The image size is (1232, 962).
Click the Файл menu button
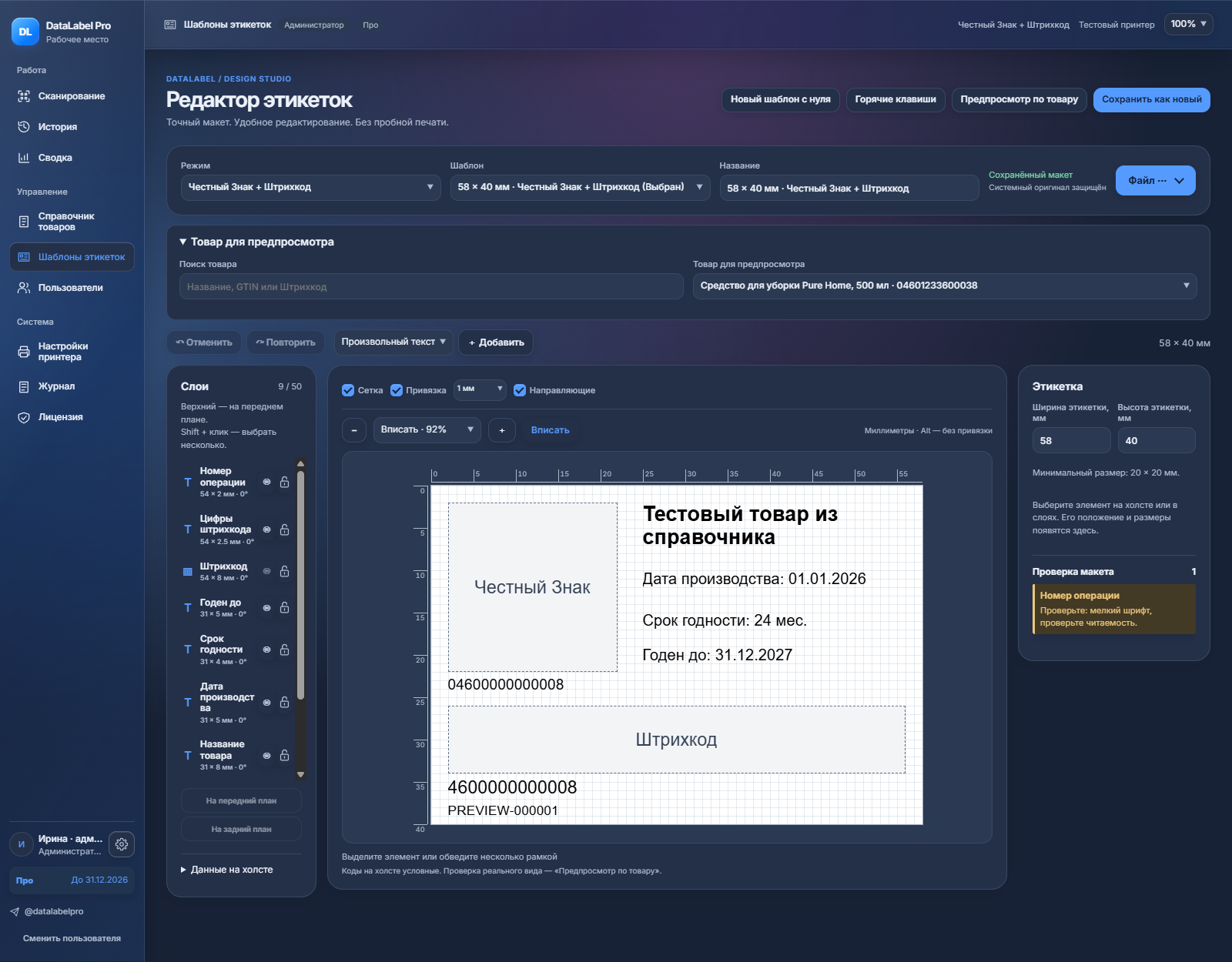point(1155,180)
